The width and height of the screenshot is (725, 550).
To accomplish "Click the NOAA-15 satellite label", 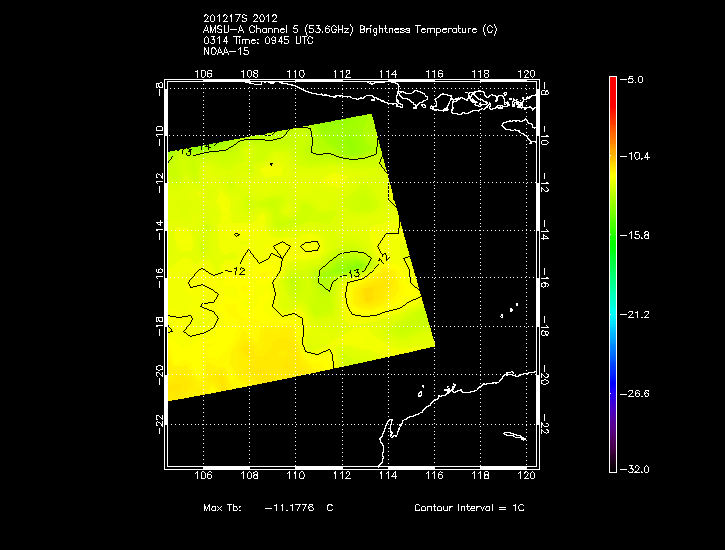I will tap(225, 51).
